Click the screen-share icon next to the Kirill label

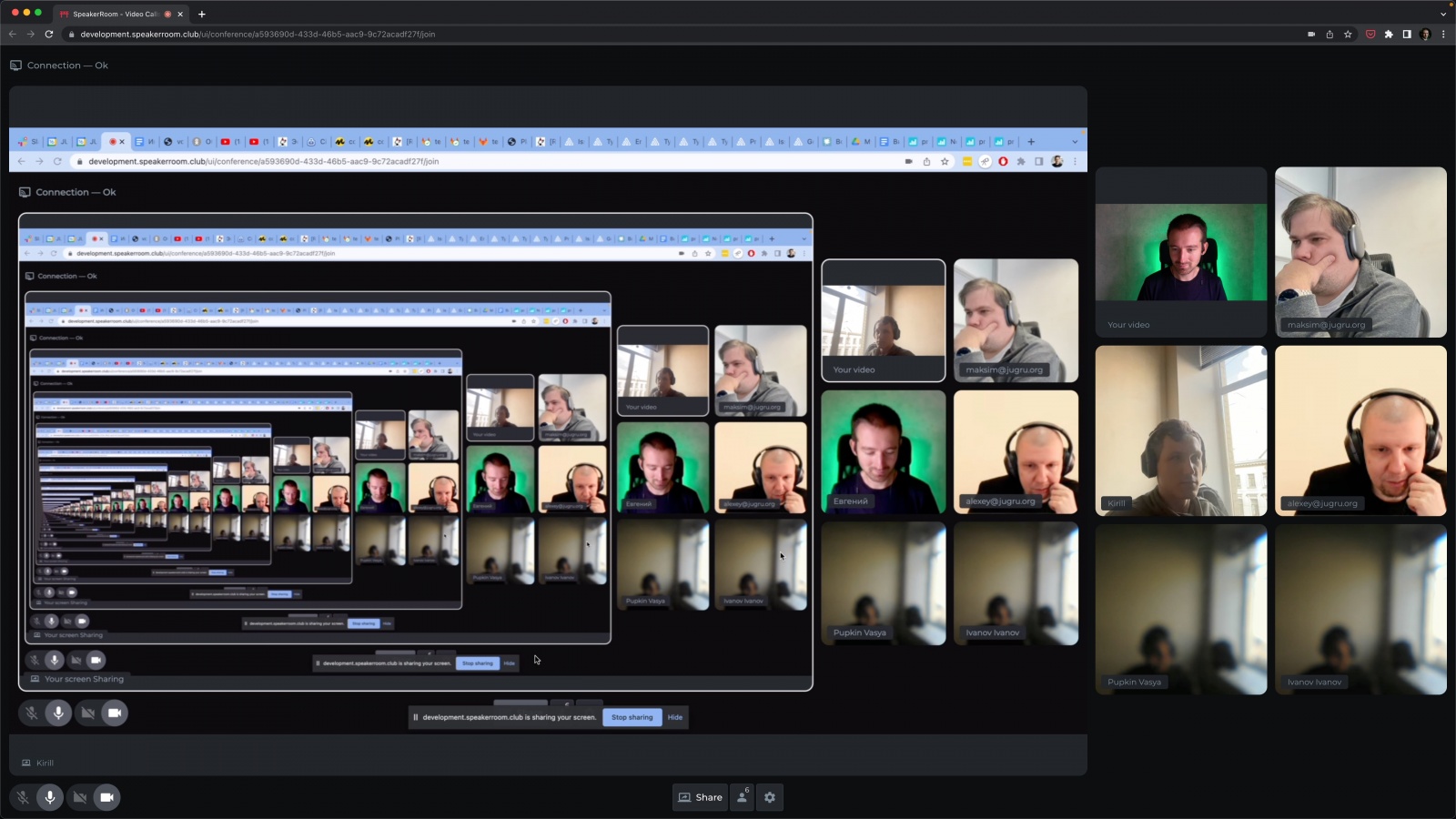click(26, 763)
